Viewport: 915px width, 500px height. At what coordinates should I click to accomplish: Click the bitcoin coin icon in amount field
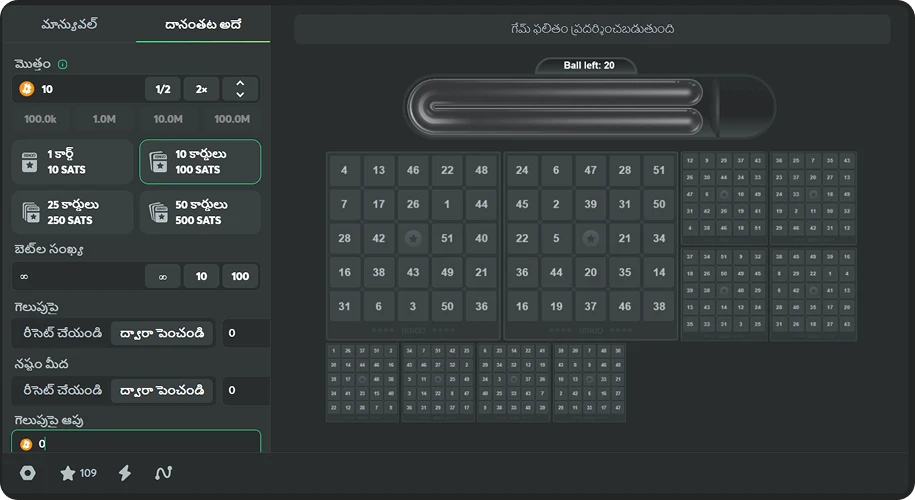pyautogui.click(x=27, y=89)
